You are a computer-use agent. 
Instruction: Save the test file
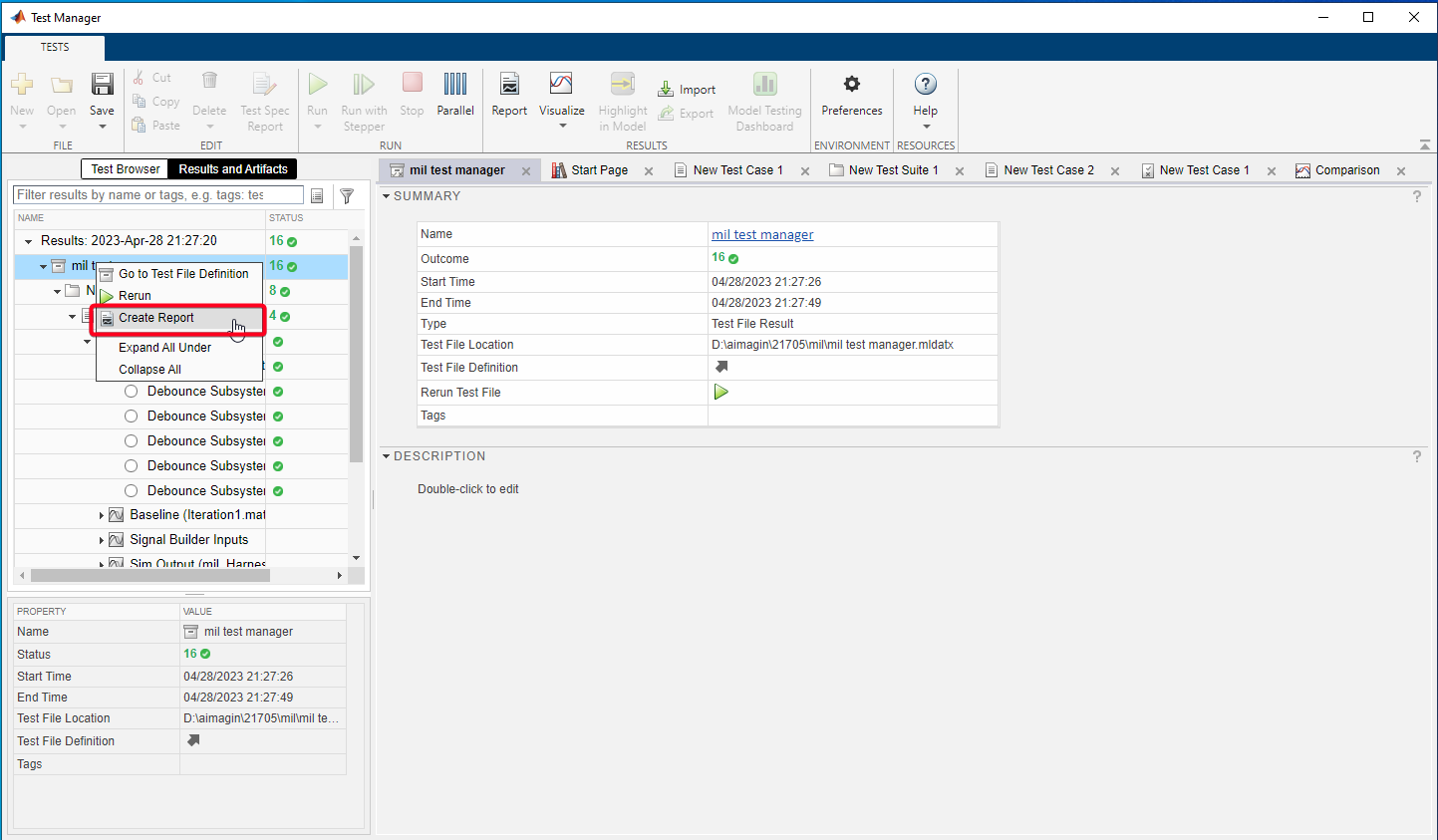point(102,85)
